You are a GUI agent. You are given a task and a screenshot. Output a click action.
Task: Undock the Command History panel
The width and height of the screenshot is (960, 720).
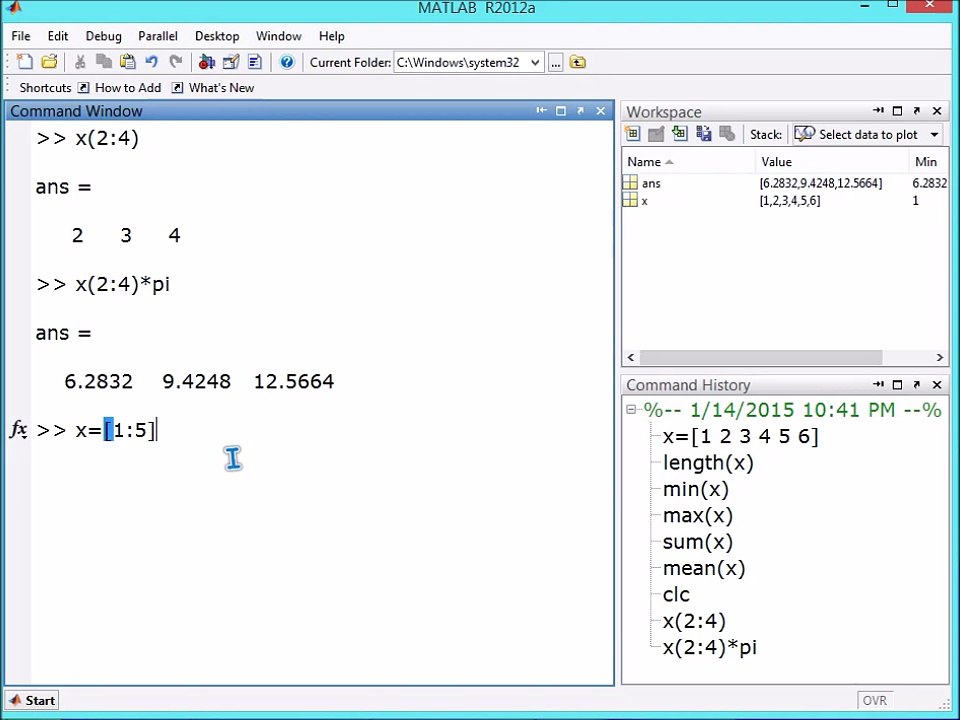[x=917, y=384]
